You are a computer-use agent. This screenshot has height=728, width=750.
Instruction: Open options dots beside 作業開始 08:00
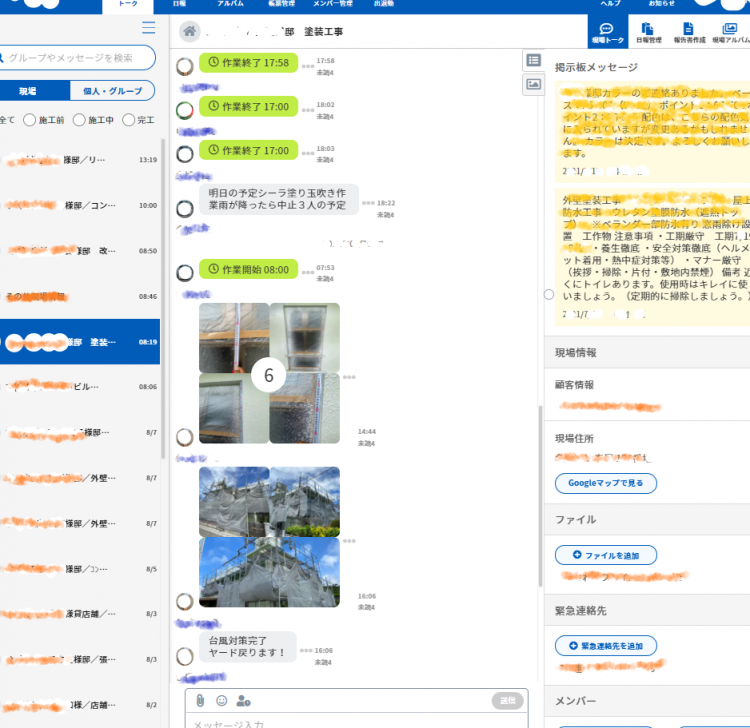click(308, 272)
